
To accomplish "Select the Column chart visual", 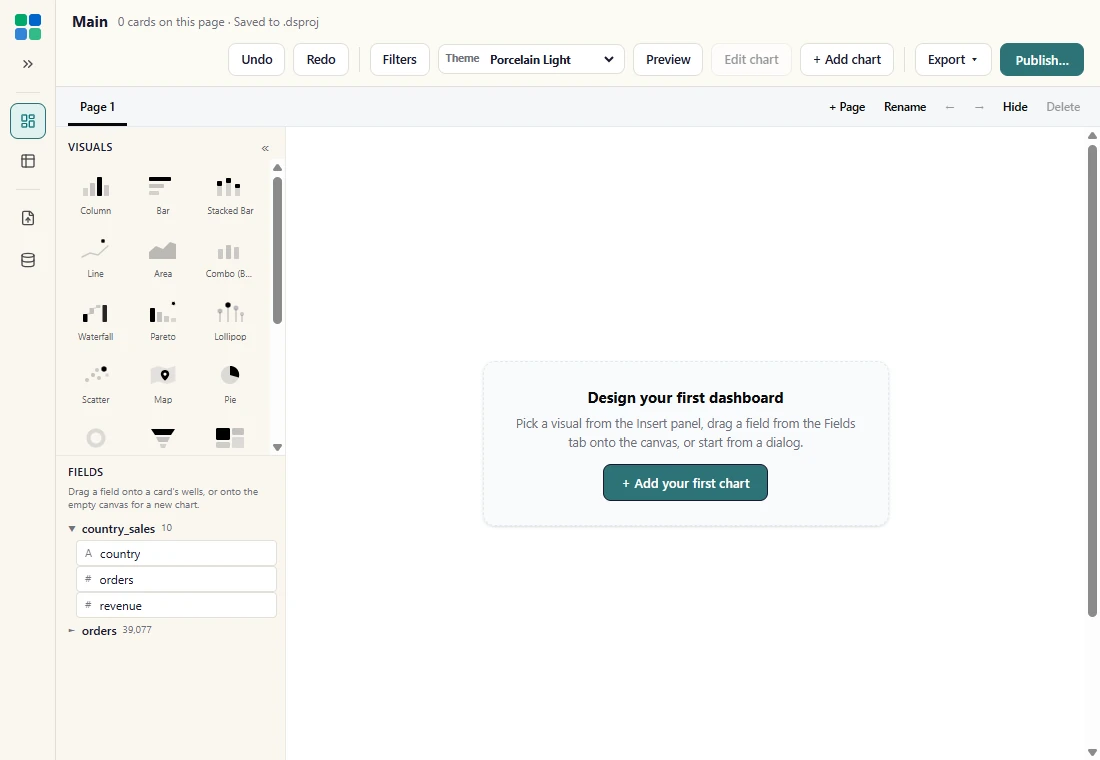I will (95, 195).
